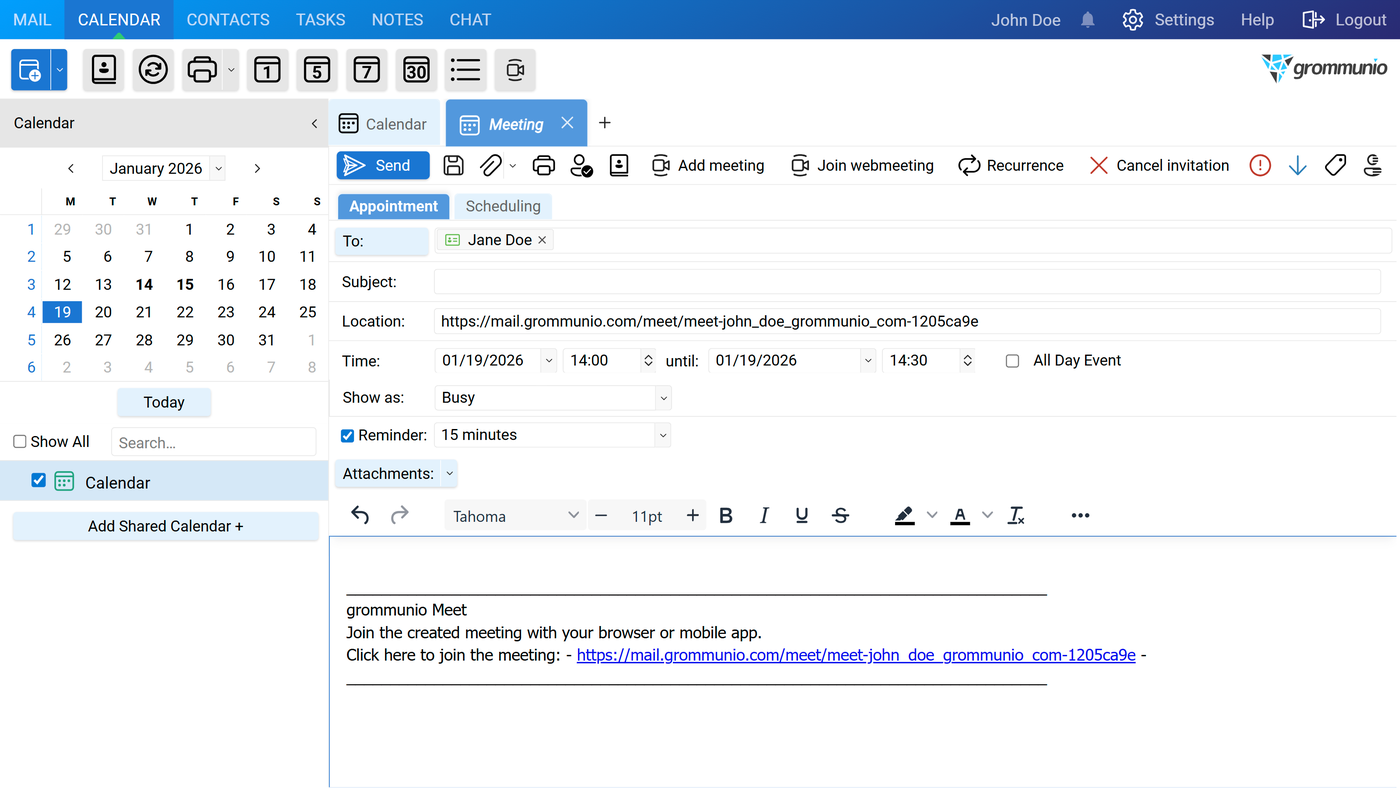This screenshot has width=1400, height=788.
Task: Switch to the Scheduling tab
Action: [x=503, y=206]
